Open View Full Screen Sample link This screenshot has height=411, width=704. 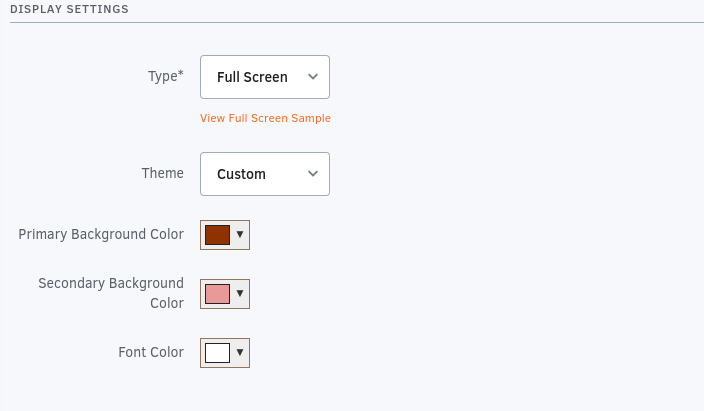[x=265, y=118]
